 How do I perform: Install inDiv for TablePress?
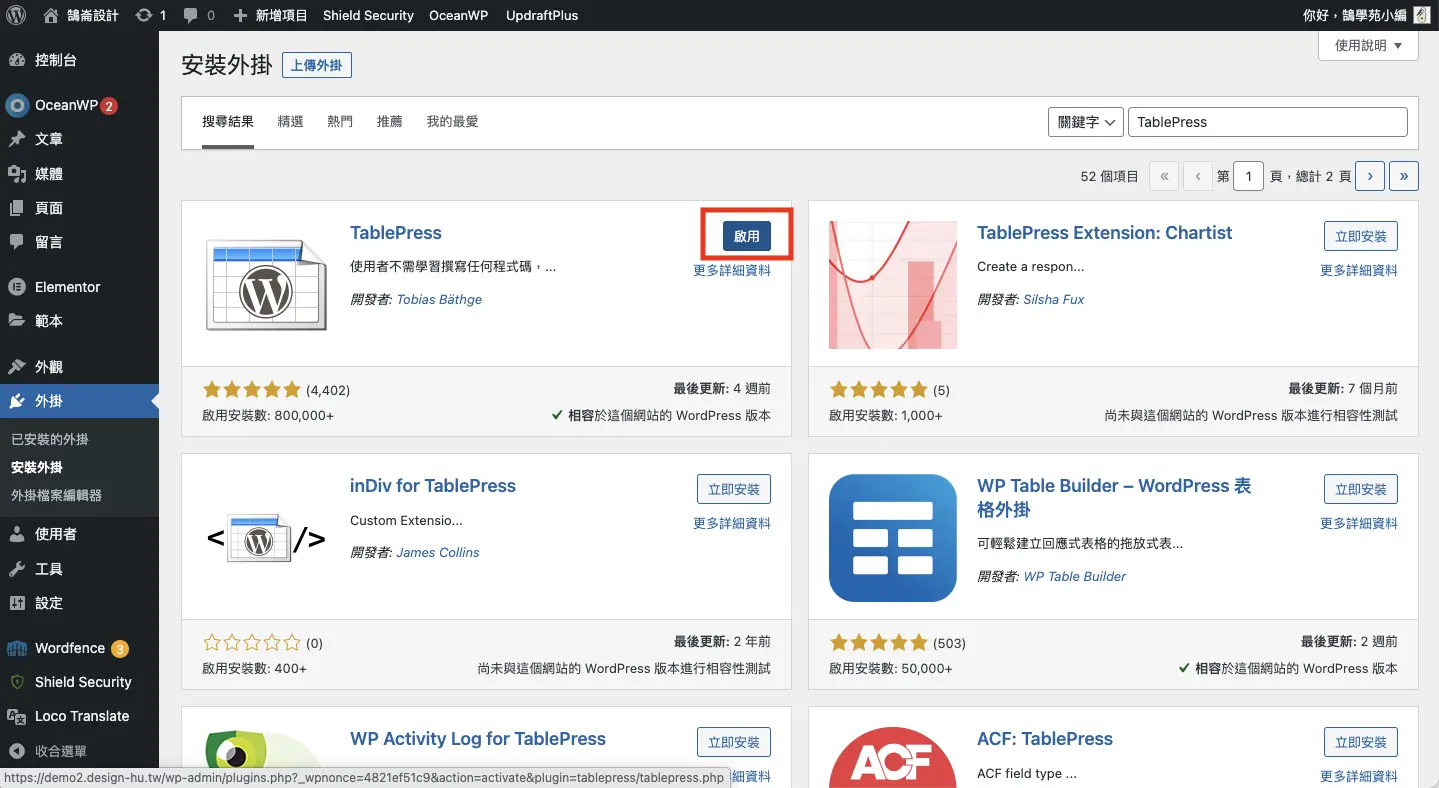click(x=733, y=489)
